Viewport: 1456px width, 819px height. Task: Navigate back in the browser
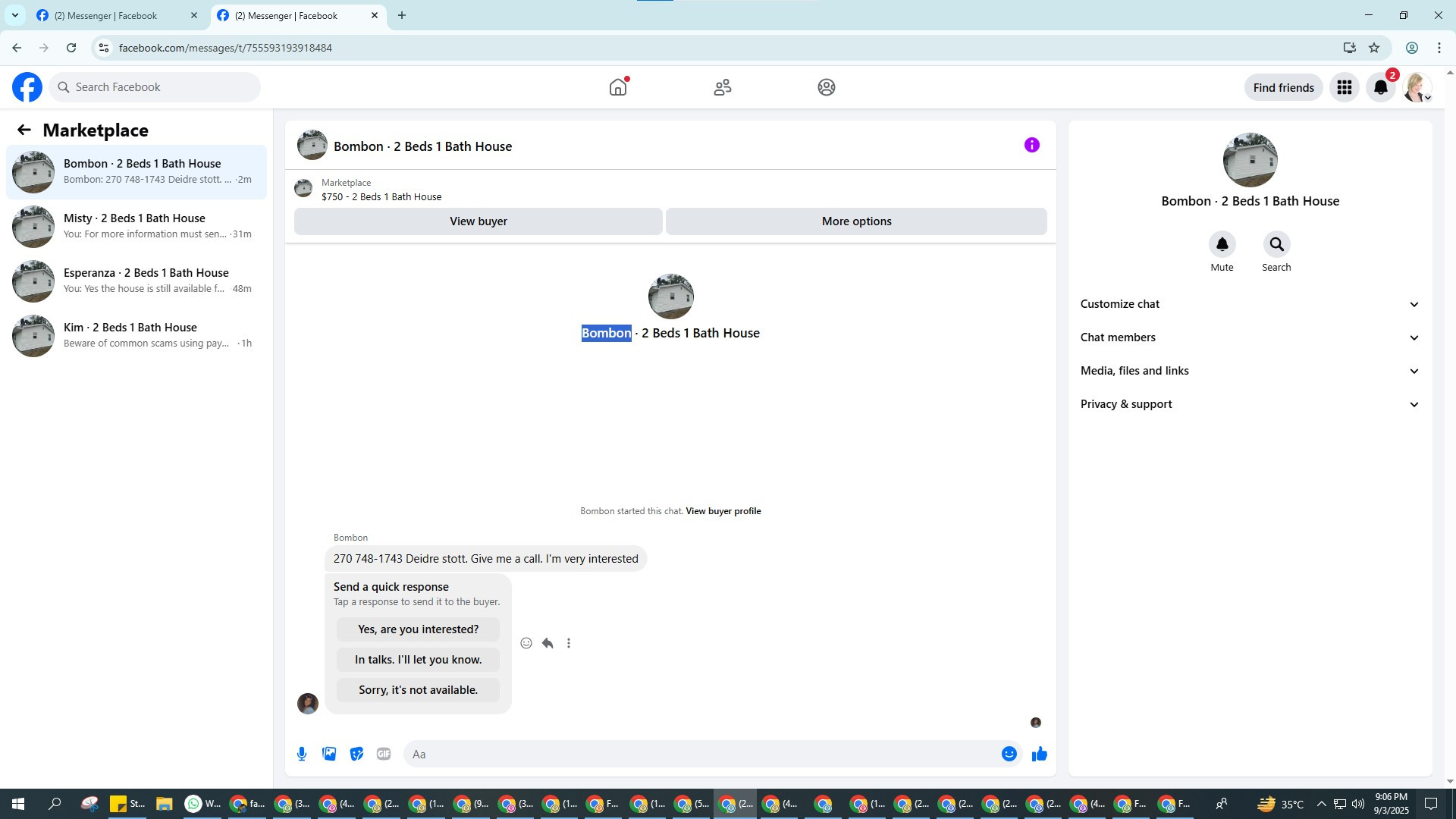pyautogui.click(x=17, y=48)
